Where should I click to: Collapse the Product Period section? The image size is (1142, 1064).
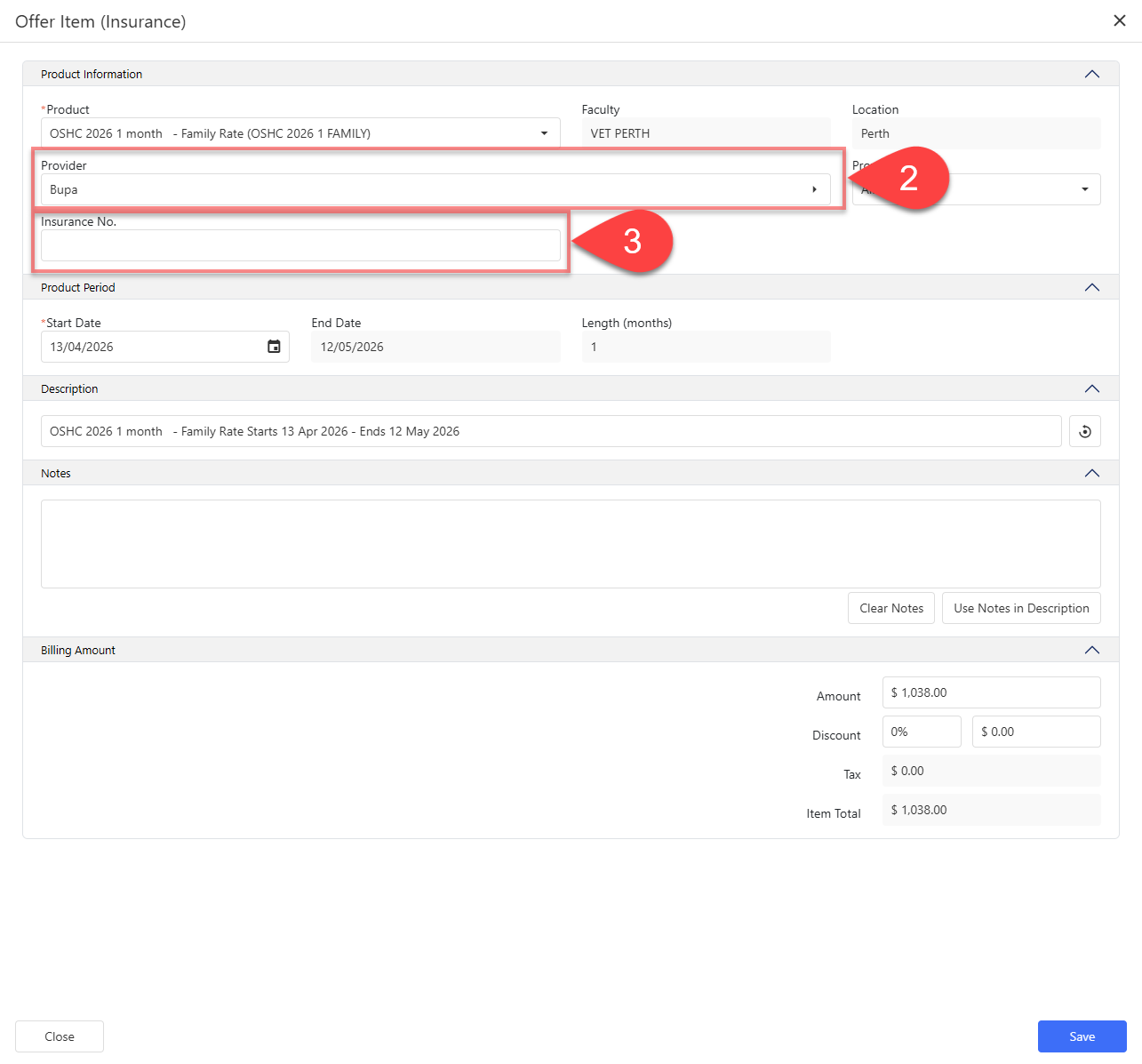[x=1091, y=287]
